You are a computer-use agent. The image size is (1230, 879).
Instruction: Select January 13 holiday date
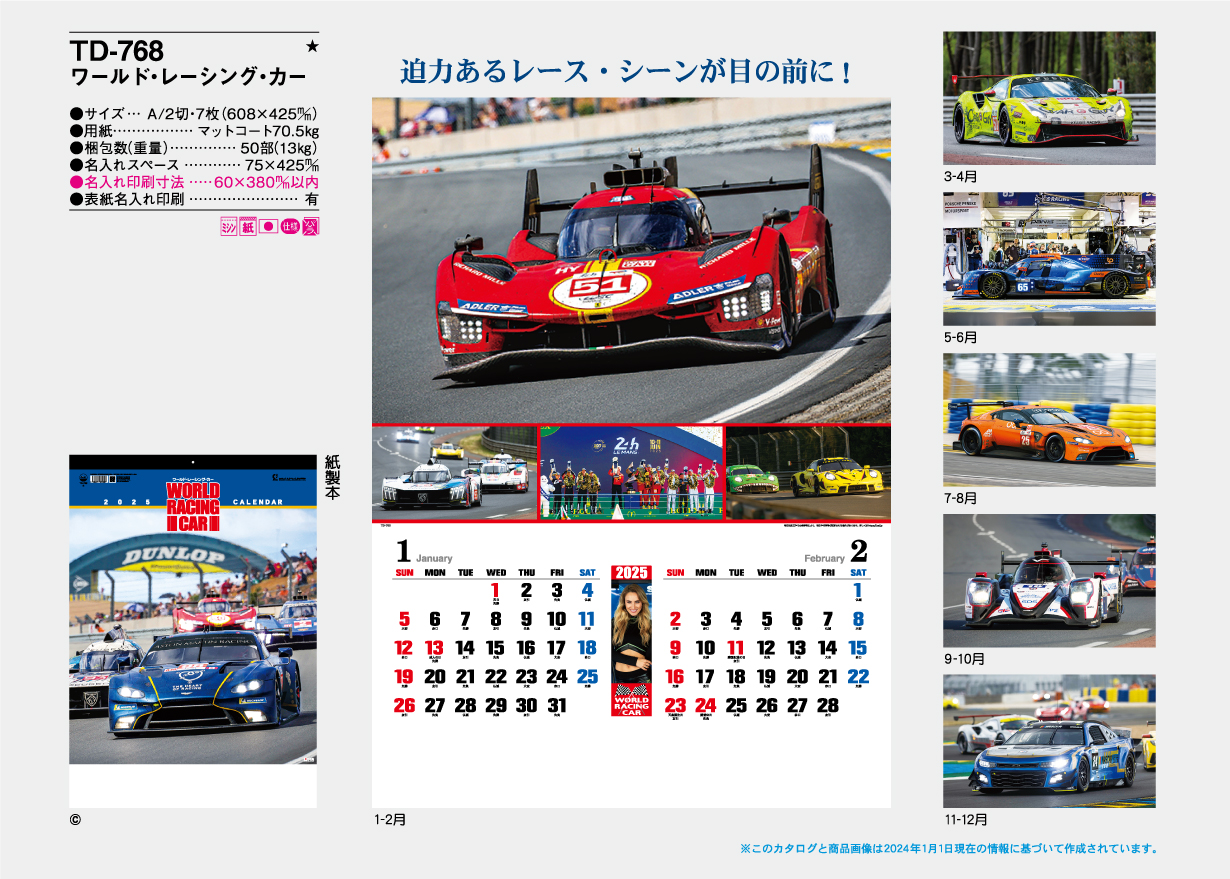coord(434,649)
